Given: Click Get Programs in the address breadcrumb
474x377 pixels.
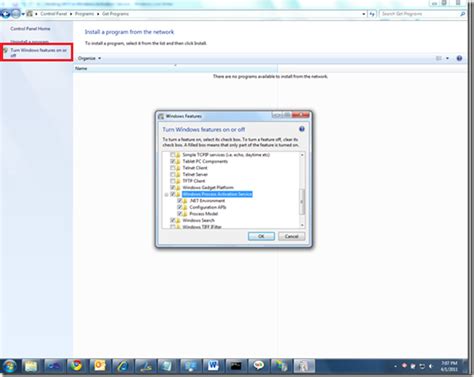Looking at the screenshot, I should point(115,14).
